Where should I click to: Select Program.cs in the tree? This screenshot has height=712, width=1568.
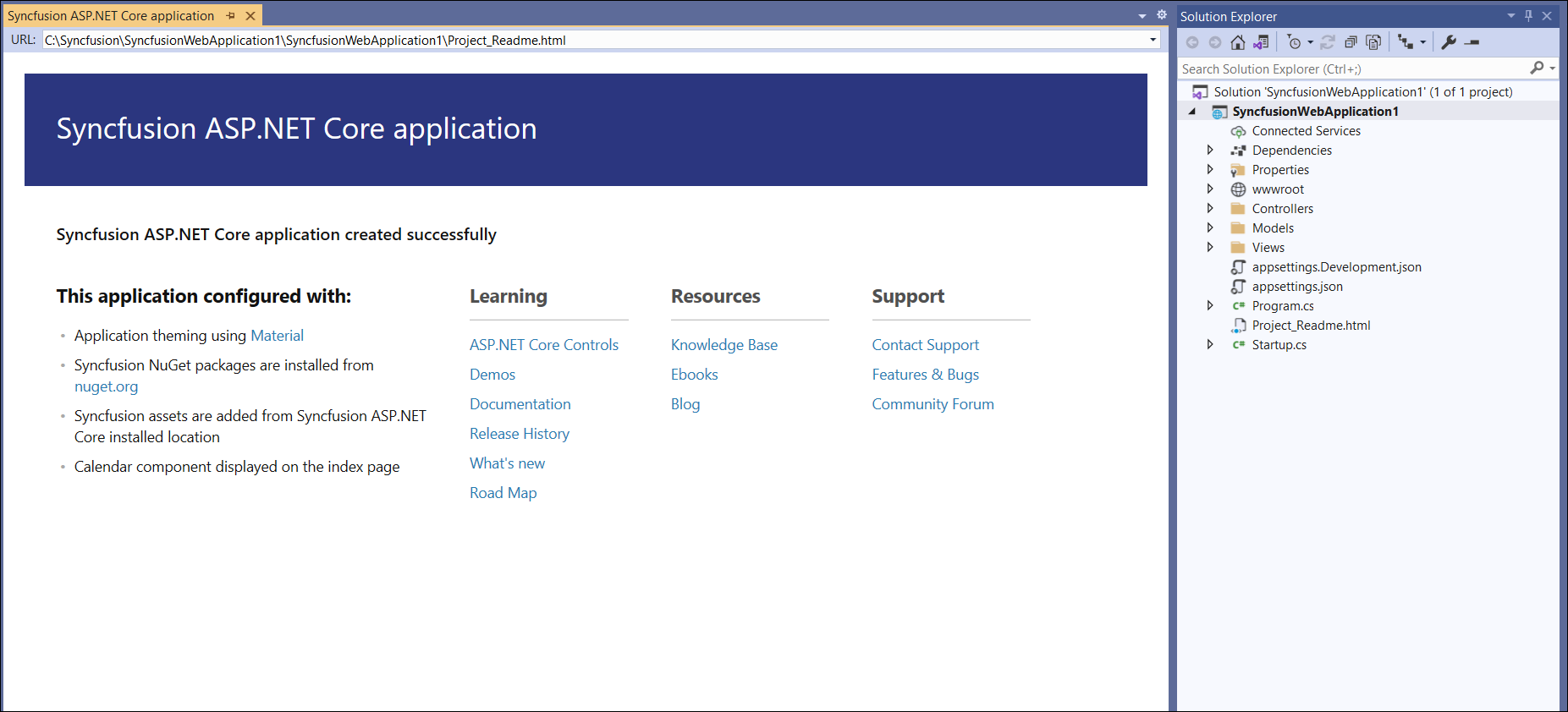coord(1283,306)
